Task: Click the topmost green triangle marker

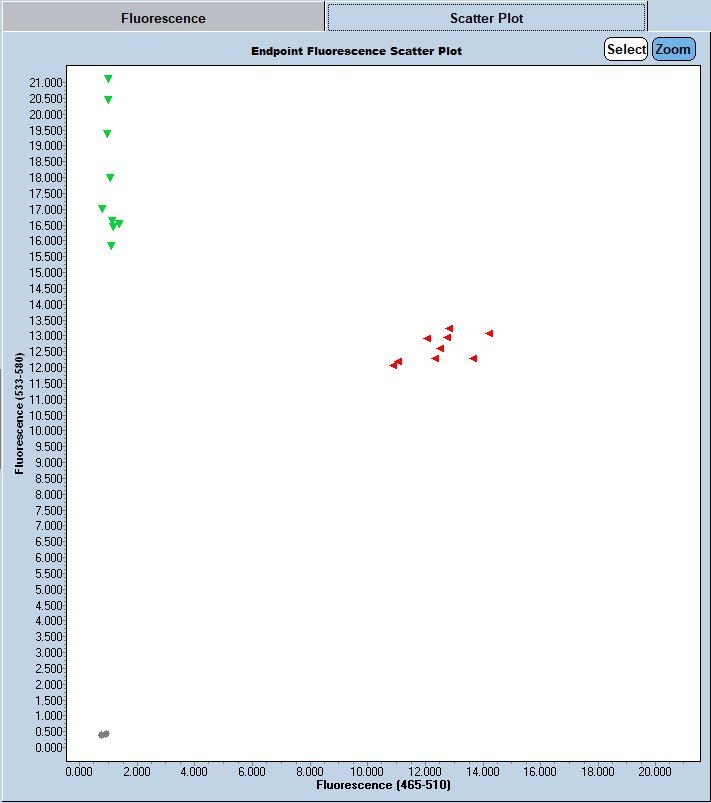Action: click(108, 78)
